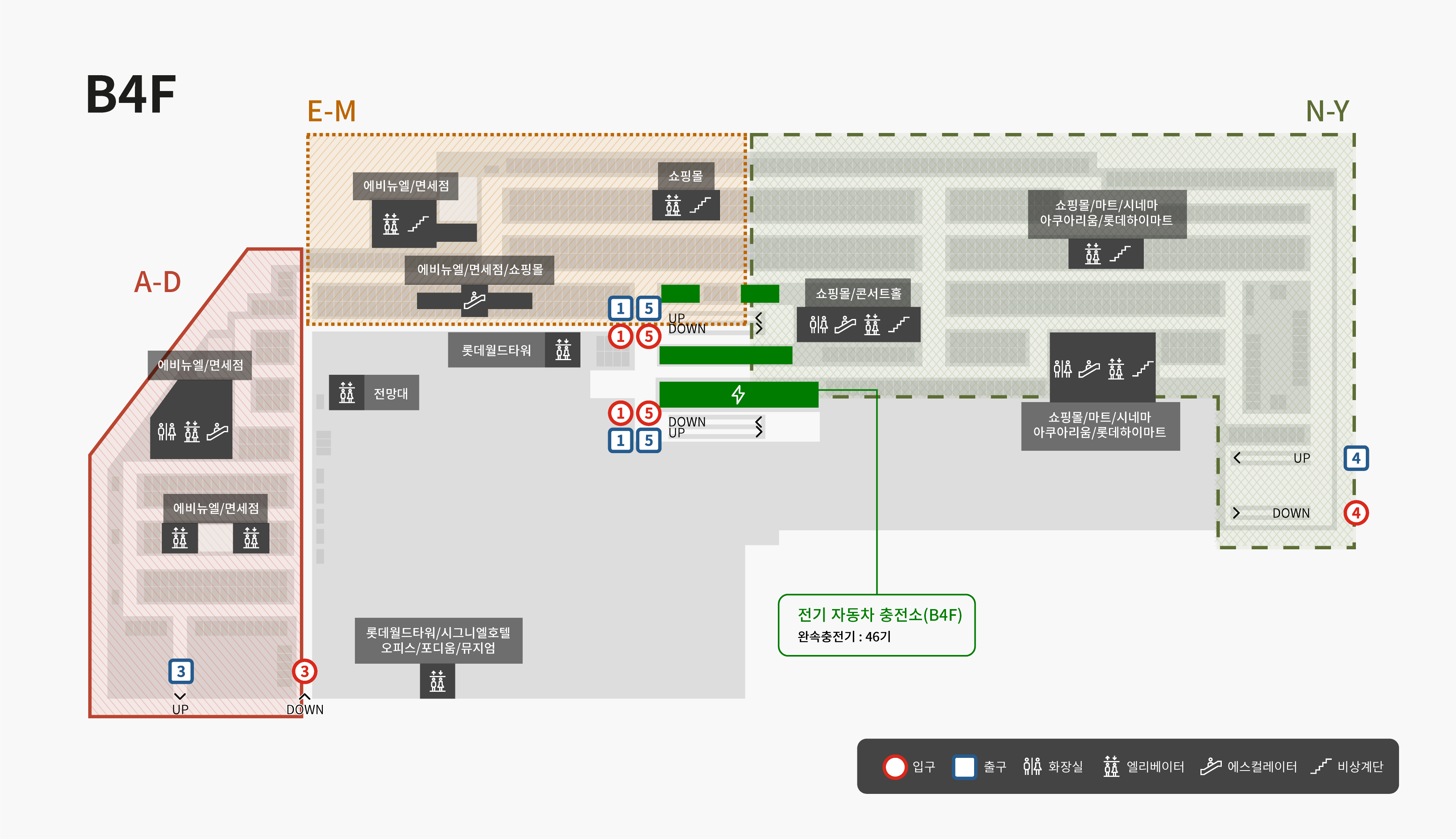Click restroom icon above lower 쇼핑몰/마트/시네마 label
The height and width of the screenshot is (839, 1456).
click(1063, 368)
